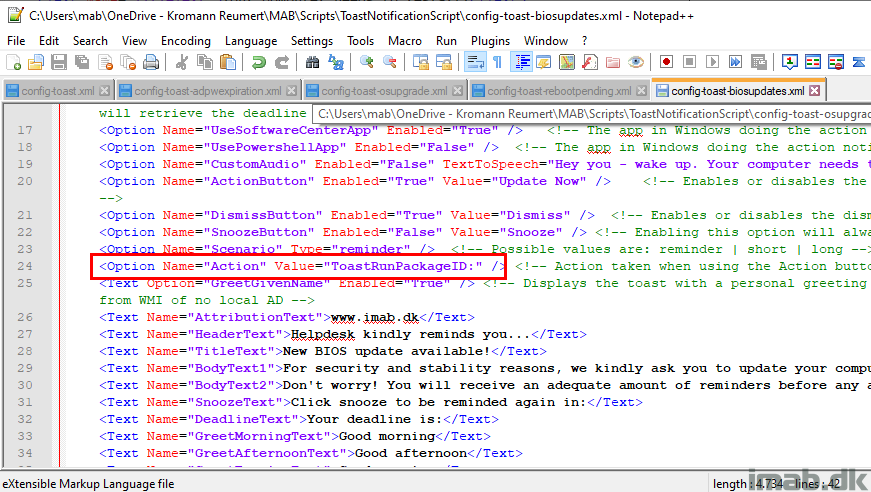Stop macro recording with the stop icon
871x492 pixels.
click(x=689, y=62)
